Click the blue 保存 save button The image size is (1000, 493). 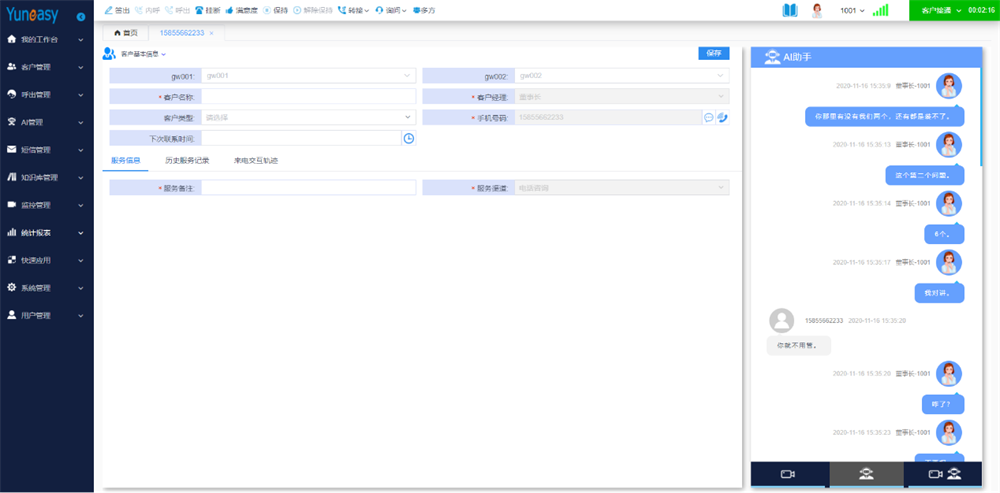pyautogui.click(x=714, y=54)
